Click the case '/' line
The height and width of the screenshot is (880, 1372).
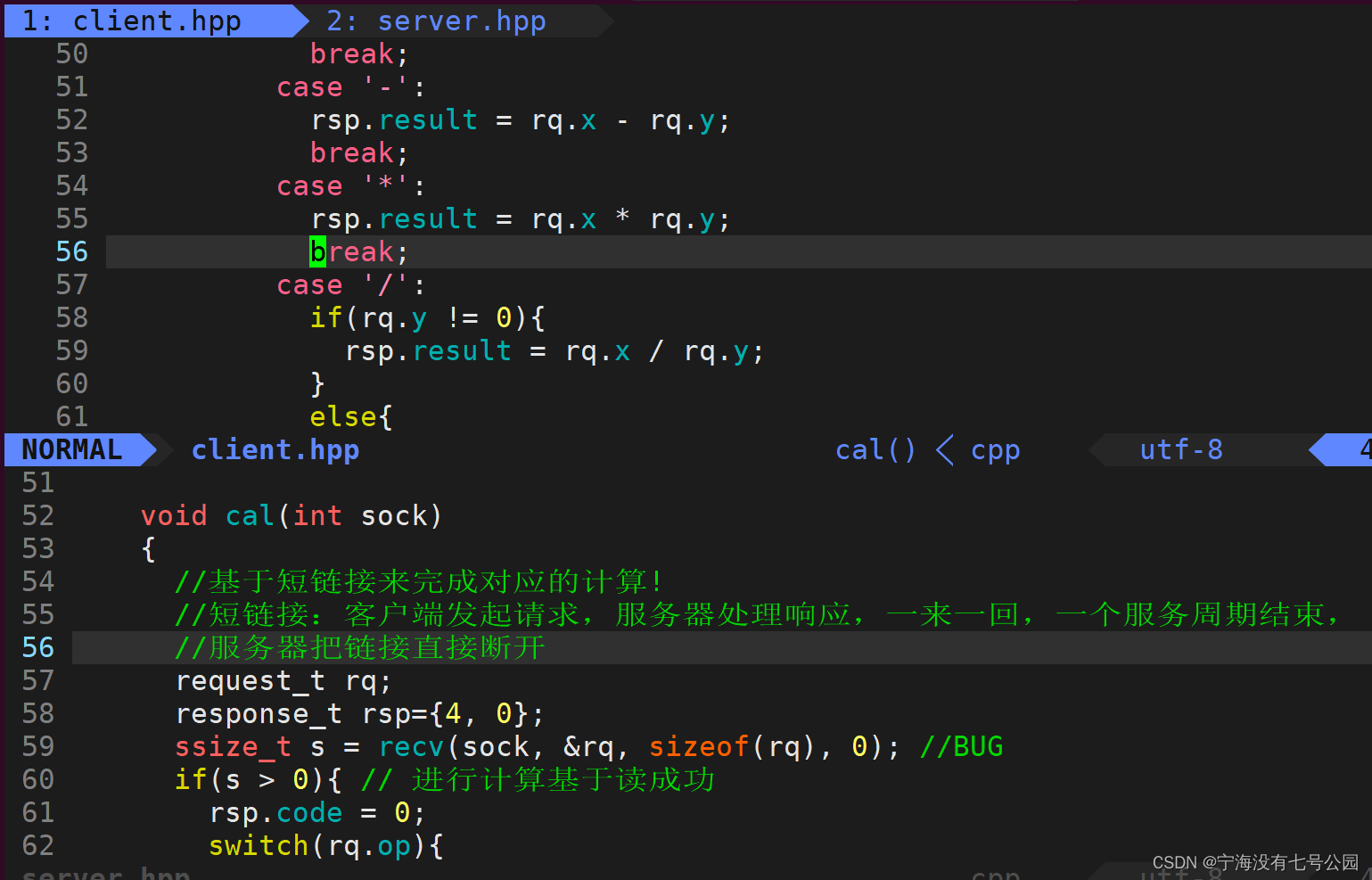[x=350, y=284]
